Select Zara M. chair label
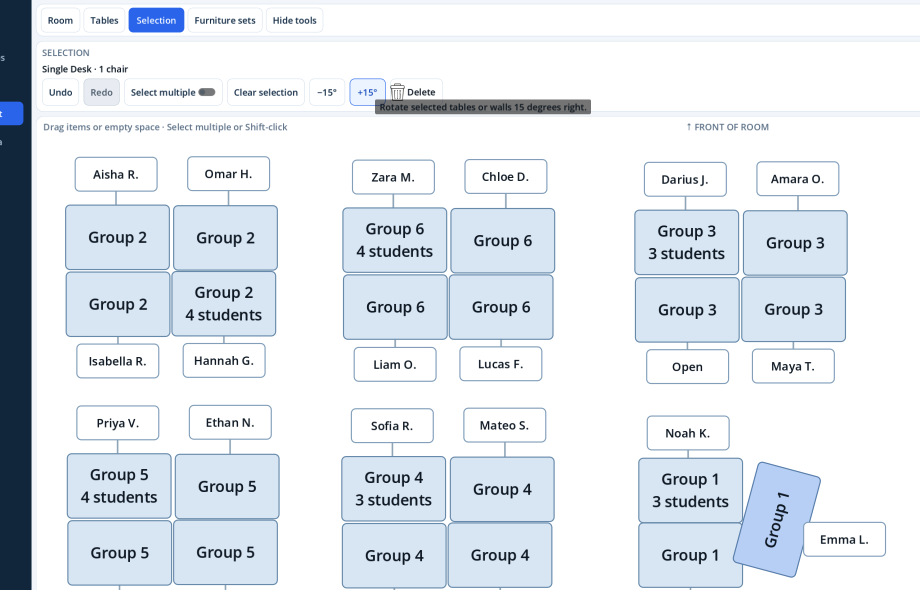The image size is (920, 590). point(393,177)
